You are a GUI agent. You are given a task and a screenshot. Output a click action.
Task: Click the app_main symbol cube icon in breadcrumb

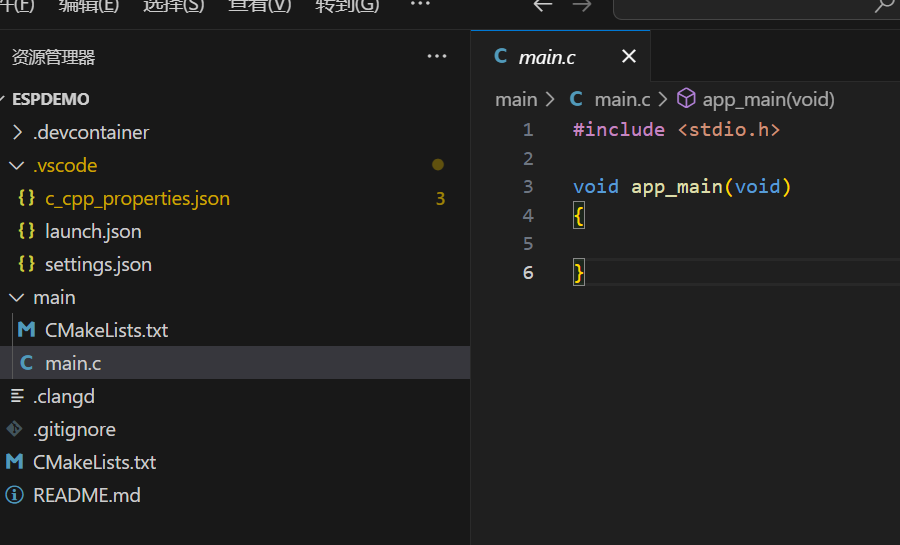point(686,99)
